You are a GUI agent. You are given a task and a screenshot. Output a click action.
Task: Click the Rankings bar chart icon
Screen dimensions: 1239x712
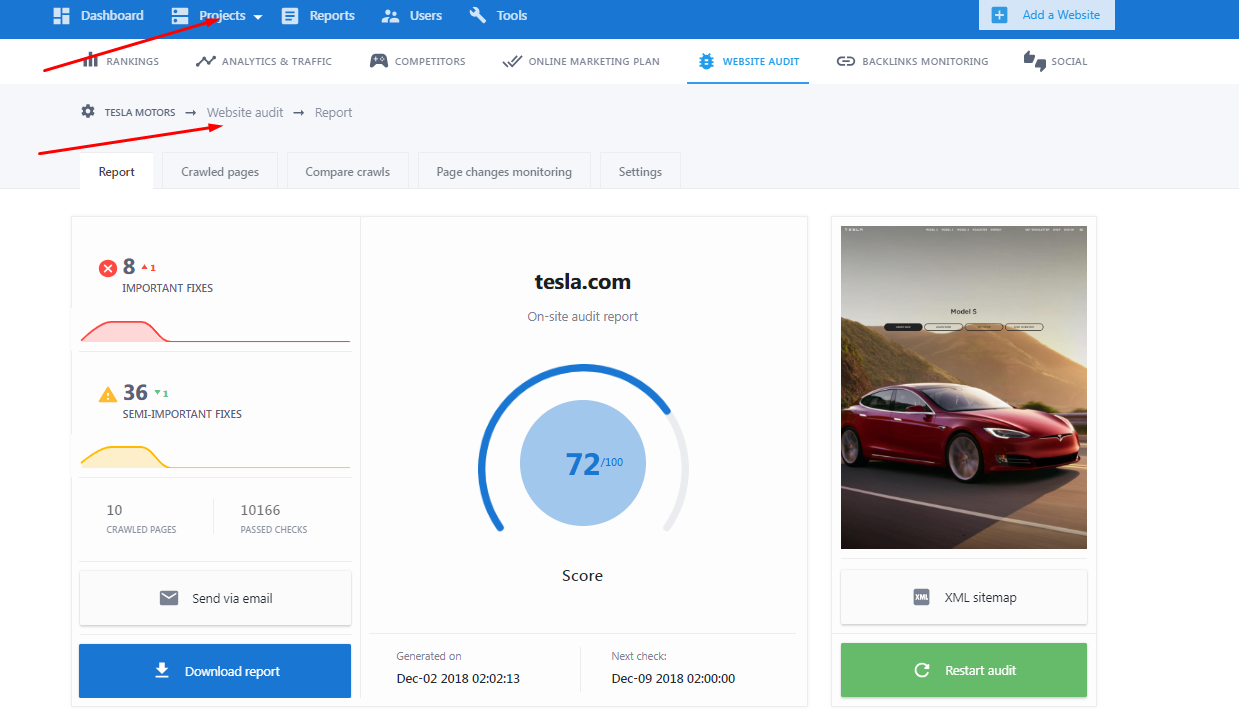pyautogui.click(x=91, y=61)
